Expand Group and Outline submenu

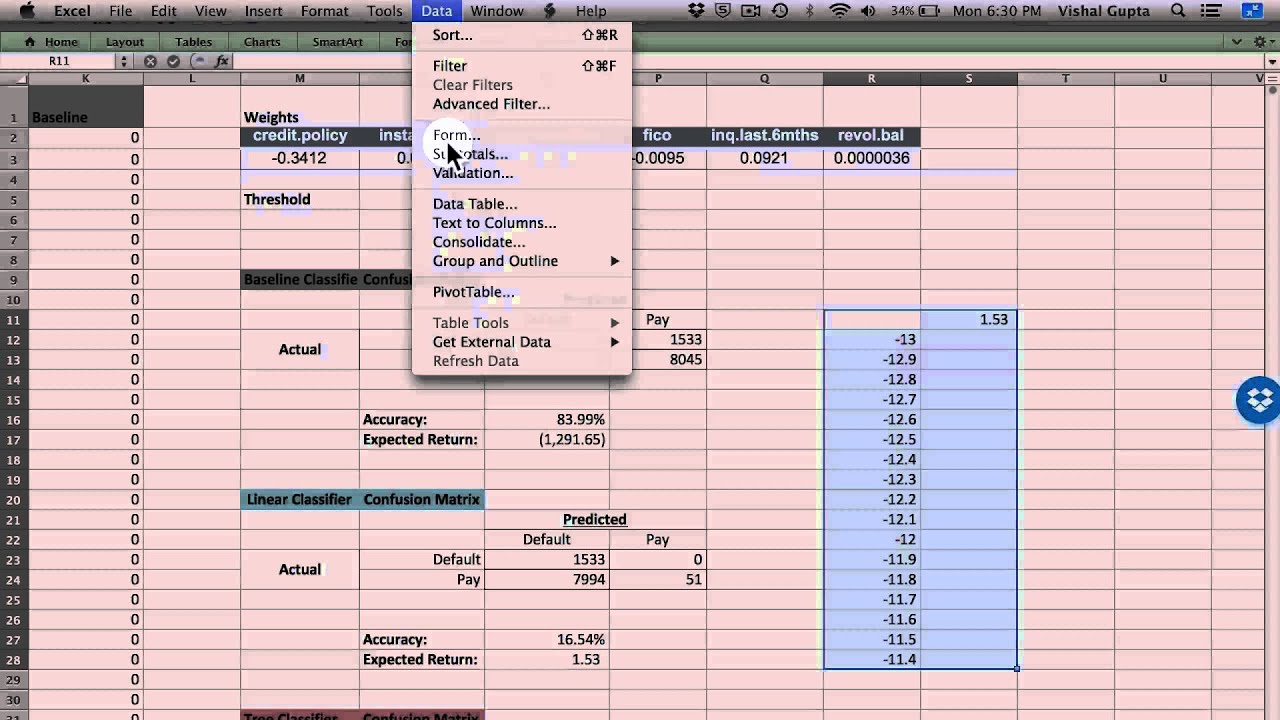[522, 261]
